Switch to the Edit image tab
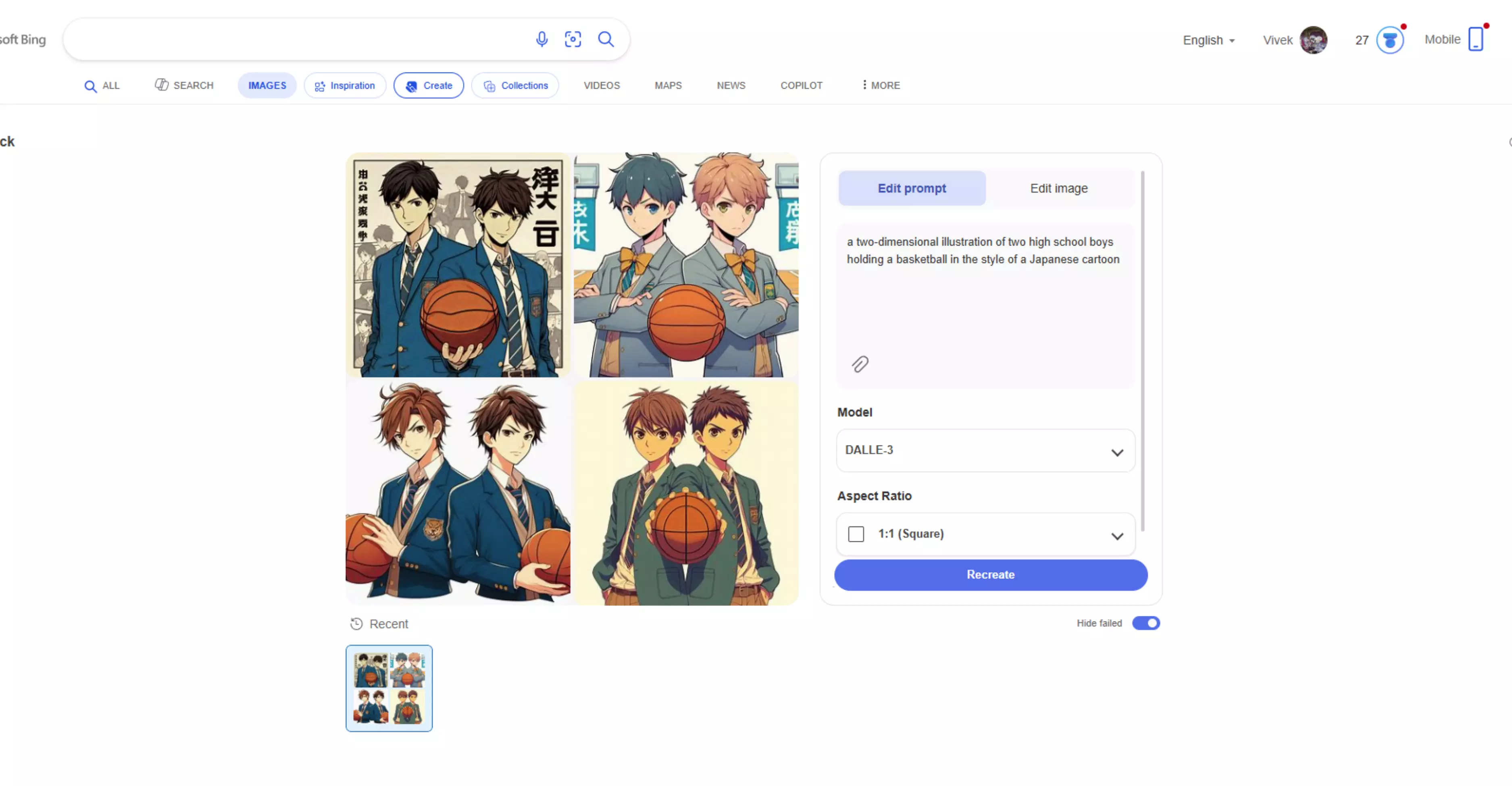 [x=1059, y=188]
